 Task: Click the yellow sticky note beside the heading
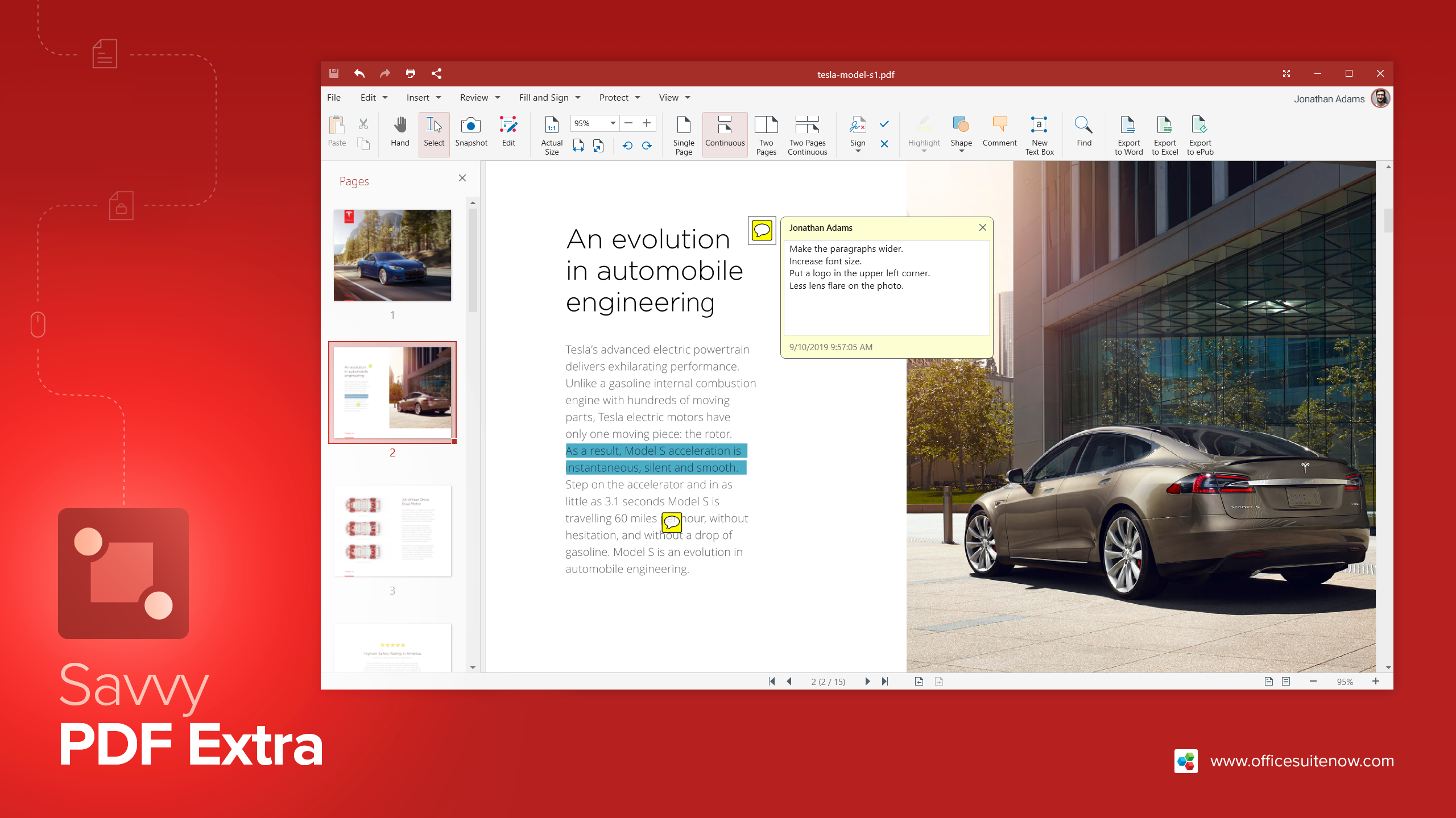[x=762, y=230]
